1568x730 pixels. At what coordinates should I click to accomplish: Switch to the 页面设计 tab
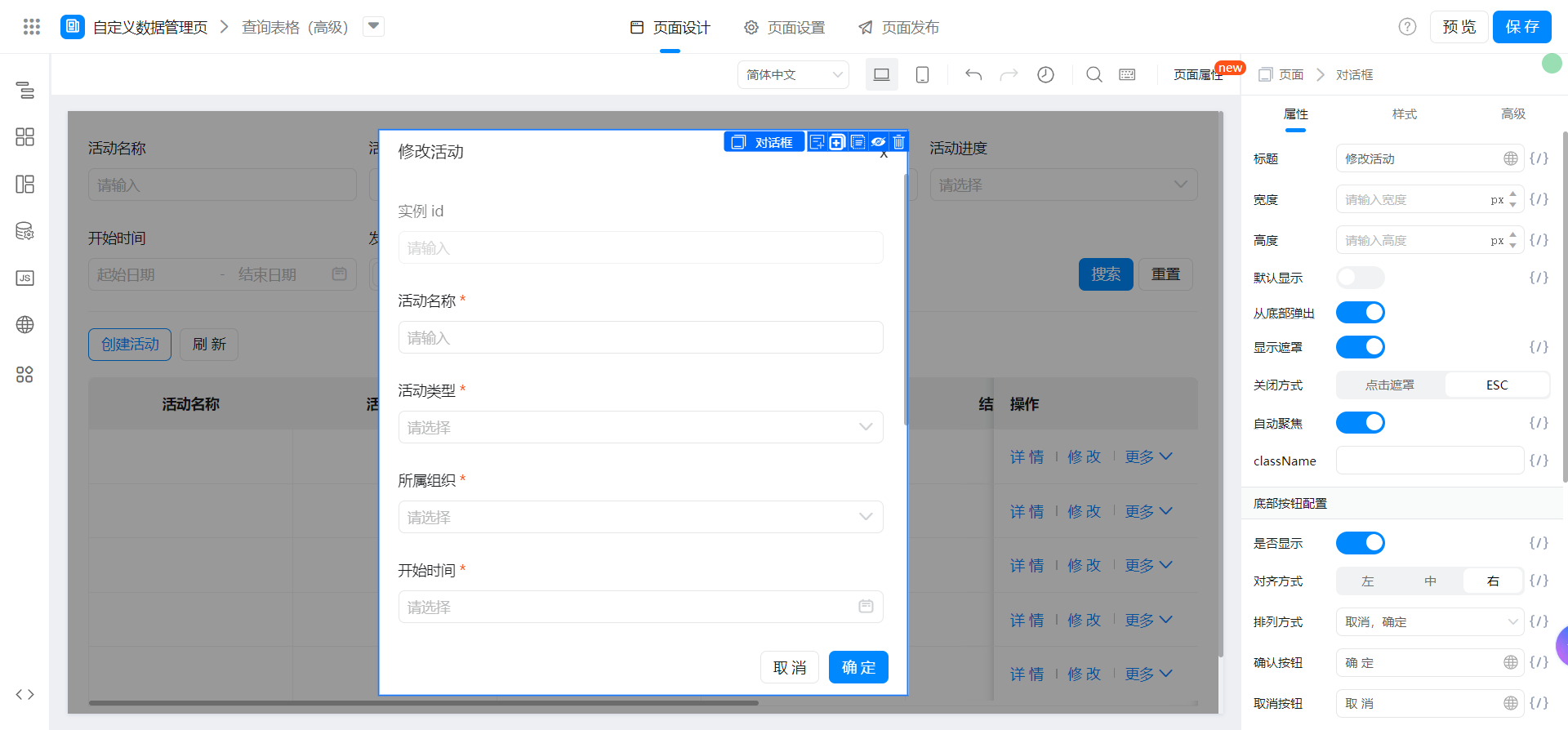tap(670, 28)
